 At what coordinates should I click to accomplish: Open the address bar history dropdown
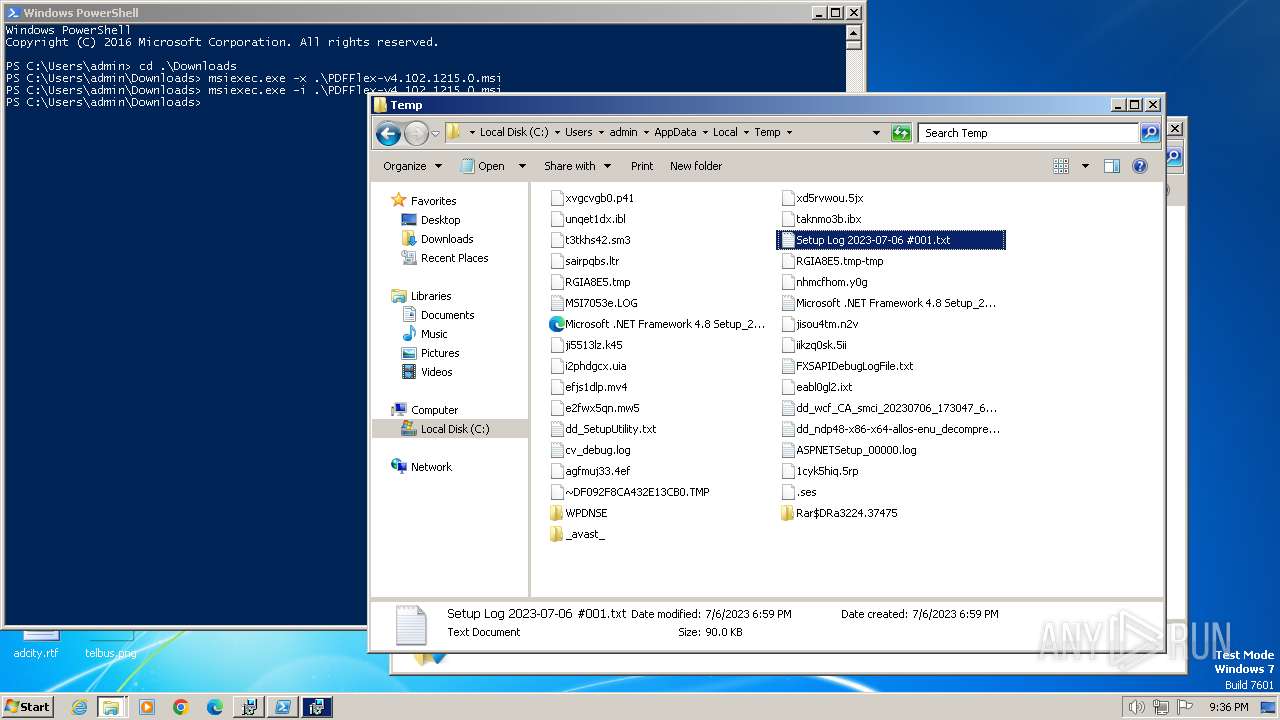(876, 132)
